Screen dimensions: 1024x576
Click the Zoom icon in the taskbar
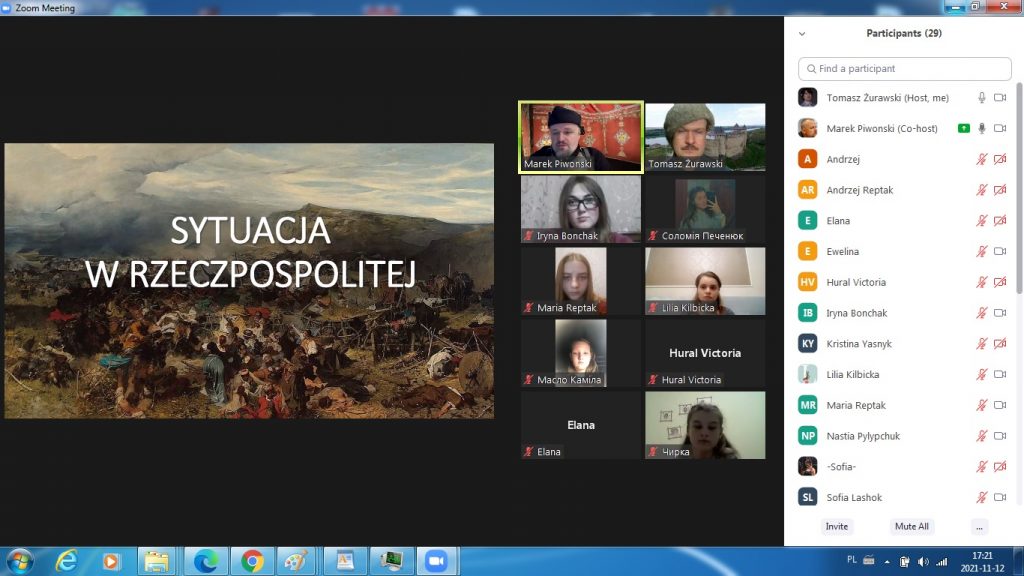[434, 561]
